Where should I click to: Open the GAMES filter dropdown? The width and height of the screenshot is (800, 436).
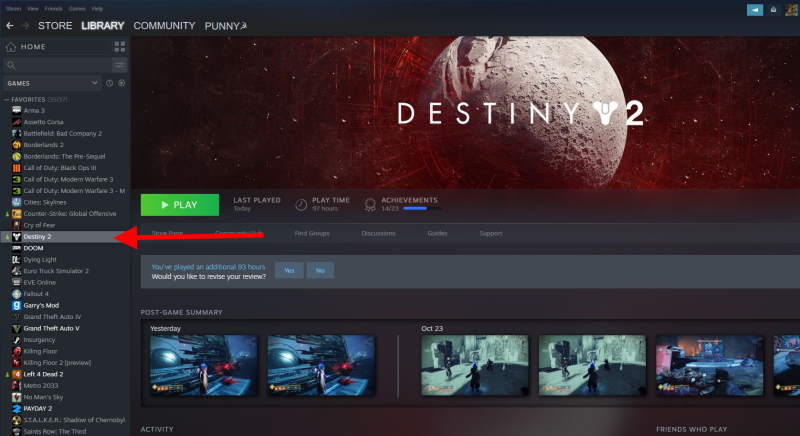click(x=52, y=83)
